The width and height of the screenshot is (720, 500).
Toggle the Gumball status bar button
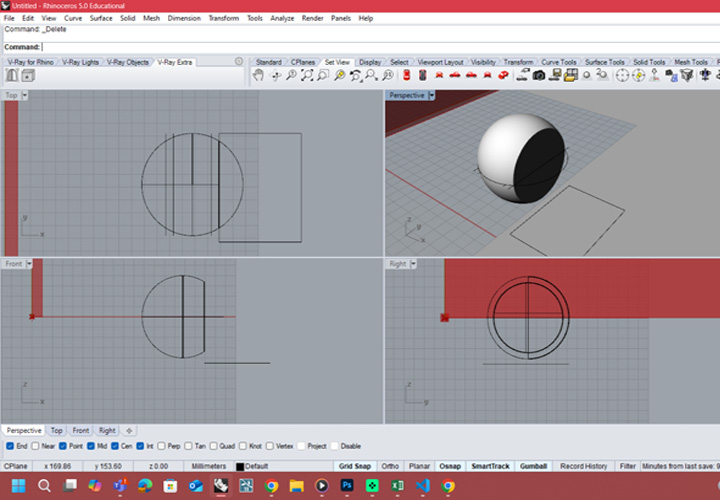coord(533,466)
